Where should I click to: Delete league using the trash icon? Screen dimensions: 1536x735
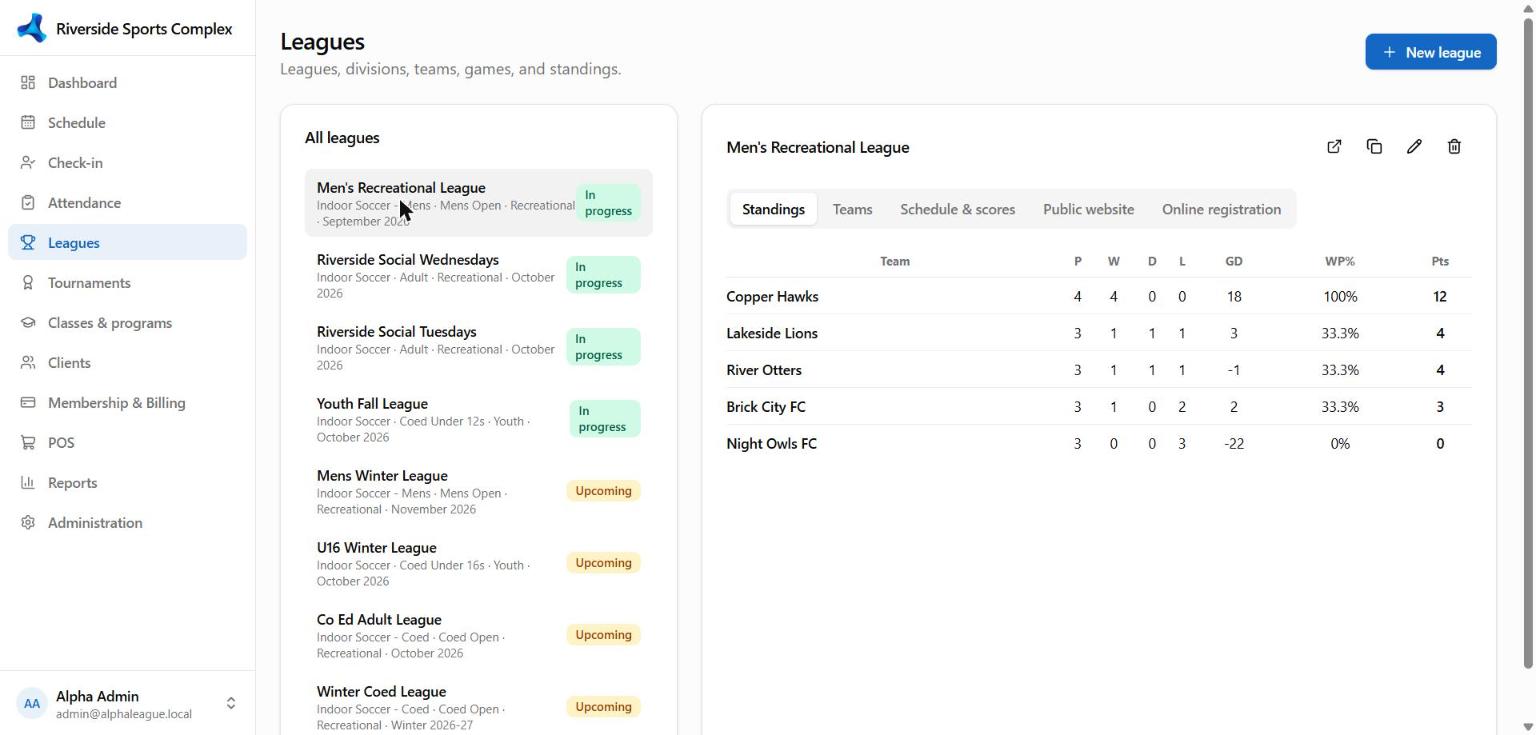coord(1454,147)
